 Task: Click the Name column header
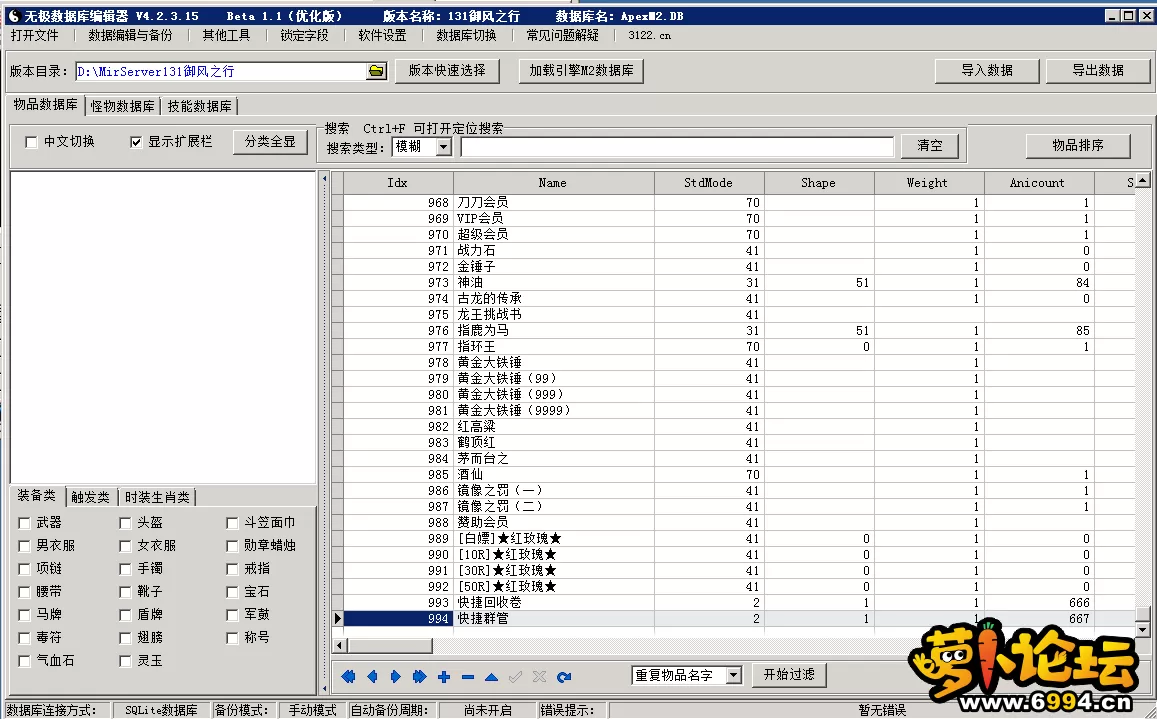click(x=553, y=182)
